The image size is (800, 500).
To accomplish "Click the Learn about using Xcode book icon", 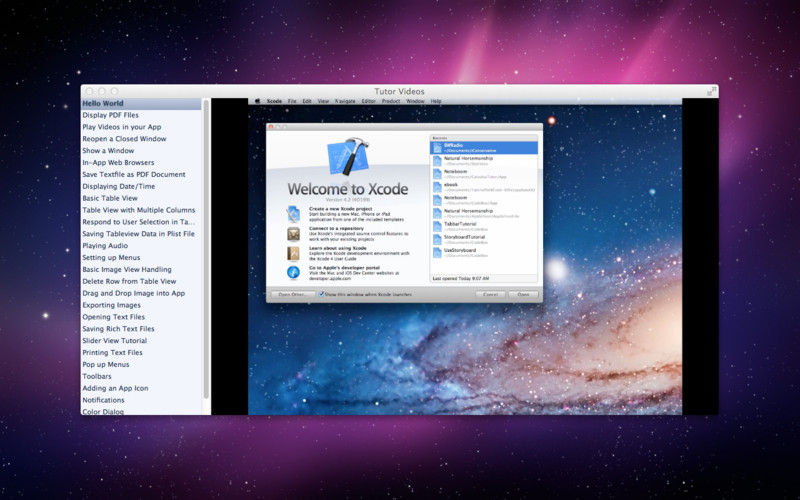I will 293,254.
